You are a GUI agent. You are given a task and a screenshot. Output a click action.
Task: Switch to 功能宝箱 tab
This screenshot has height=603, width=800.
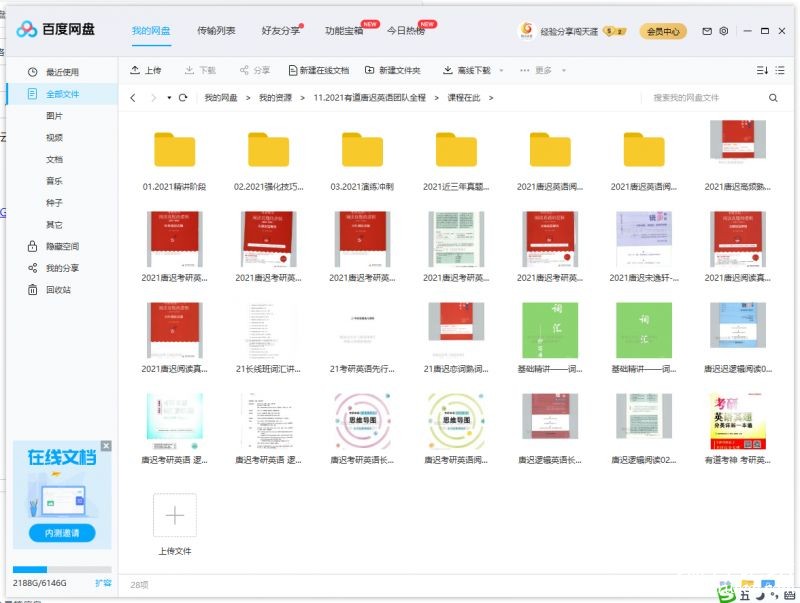tap(344, 31)
